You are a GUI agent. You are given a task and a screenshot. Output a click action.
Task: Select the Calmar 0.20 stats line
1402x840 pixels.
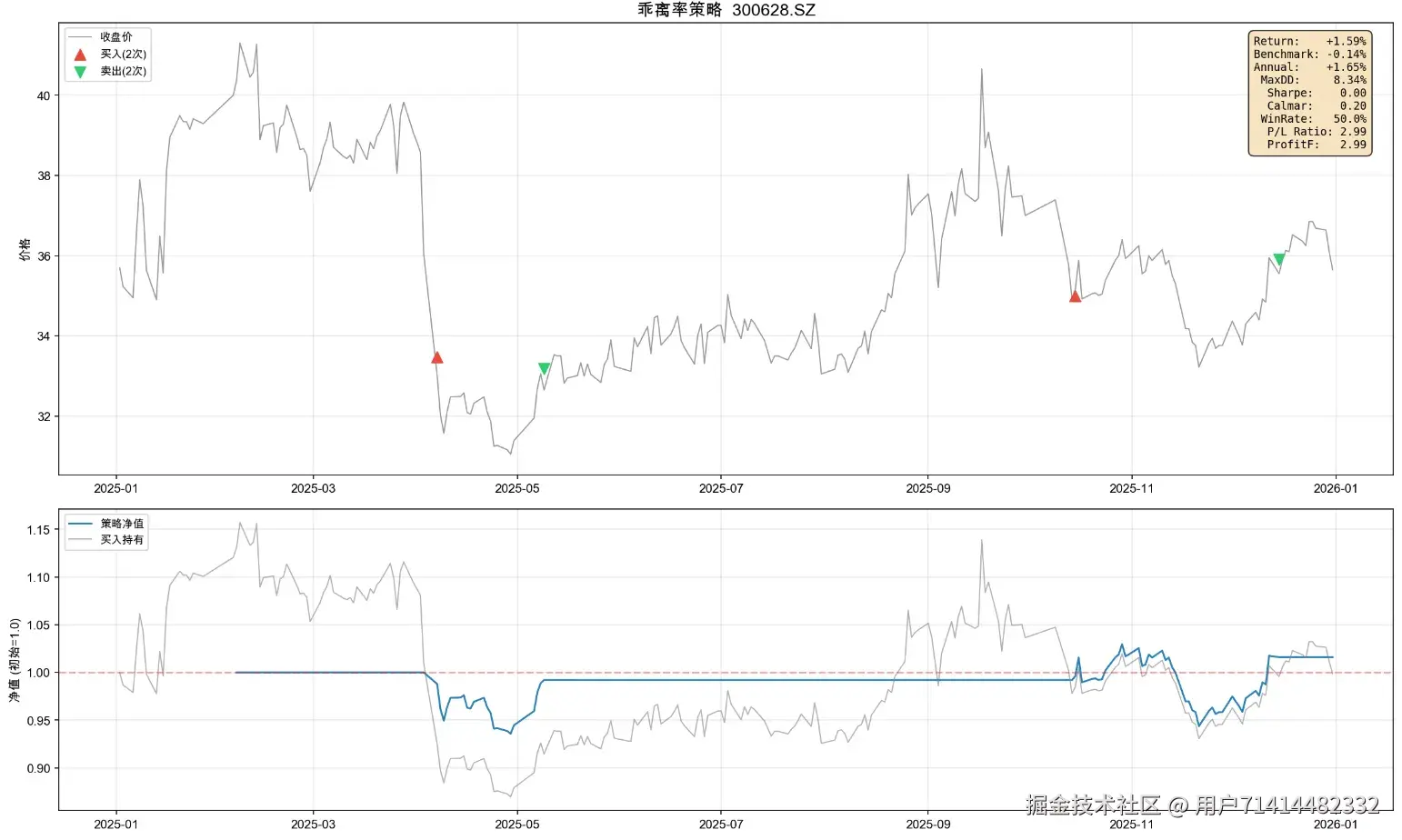[1317, 105]
